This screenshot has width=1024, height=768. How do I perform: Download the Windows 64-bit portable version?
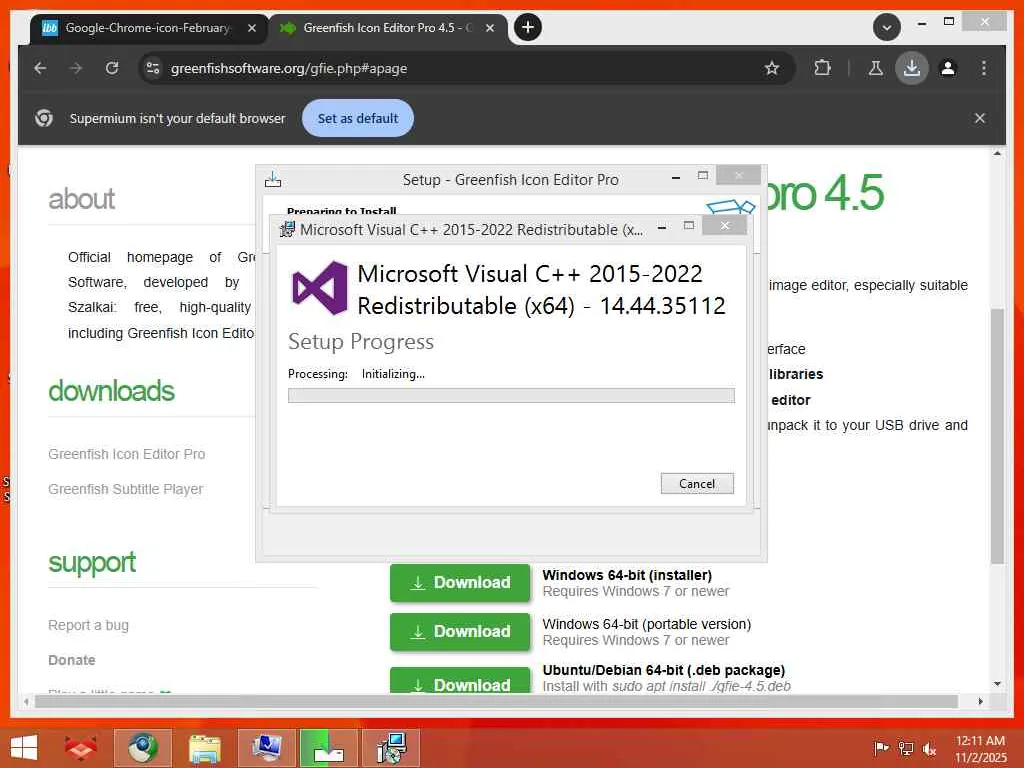pyautogui.click(x=460, y=632)
